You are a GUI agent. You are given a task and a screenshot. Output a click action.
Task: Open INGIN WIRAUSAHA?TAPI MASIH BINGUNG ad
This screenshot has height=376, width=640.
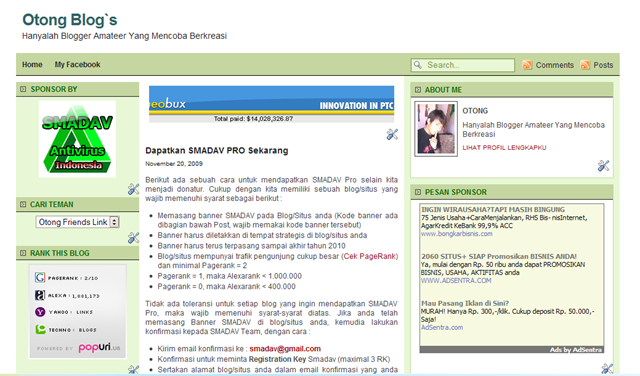point(493,209)
